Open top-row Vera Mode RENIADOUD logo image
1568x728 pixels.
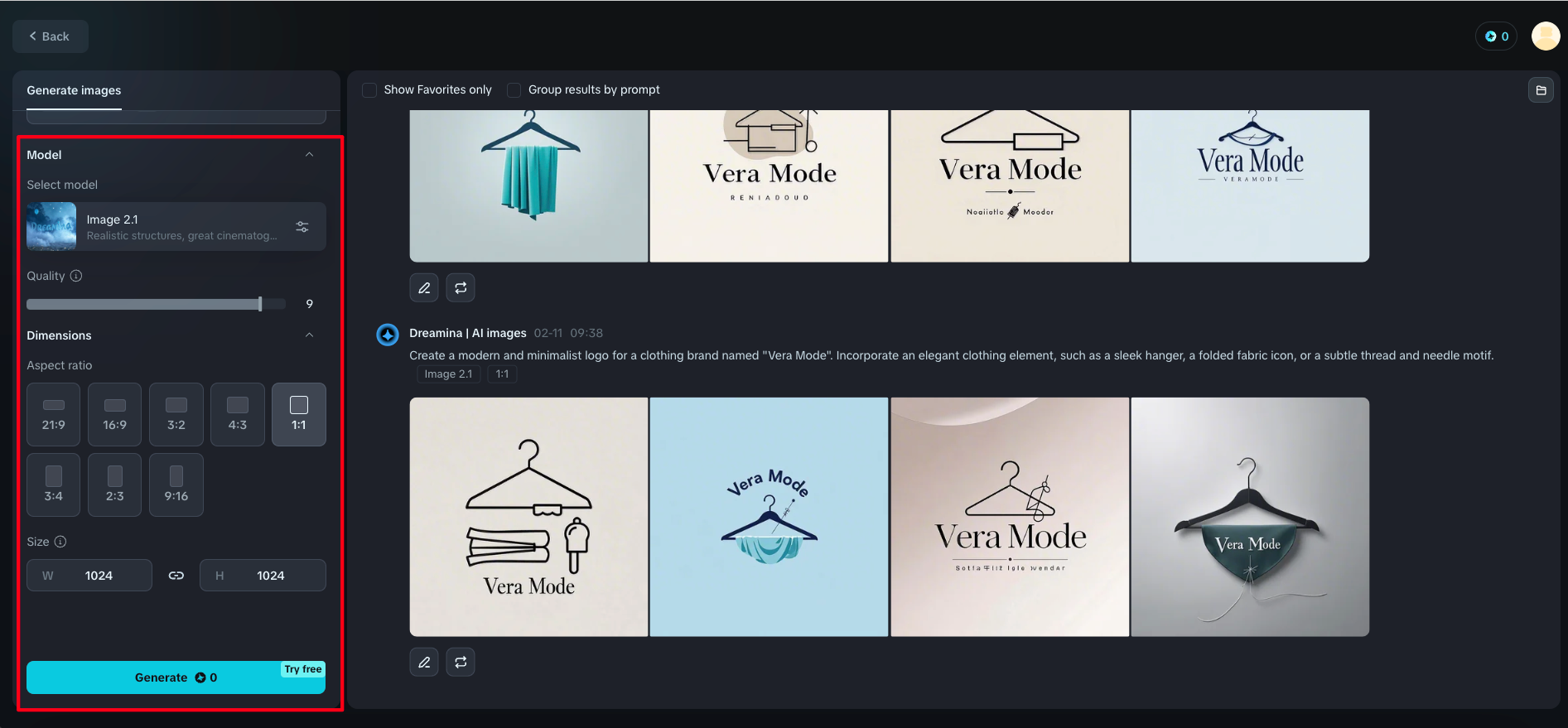coord(769,186)
